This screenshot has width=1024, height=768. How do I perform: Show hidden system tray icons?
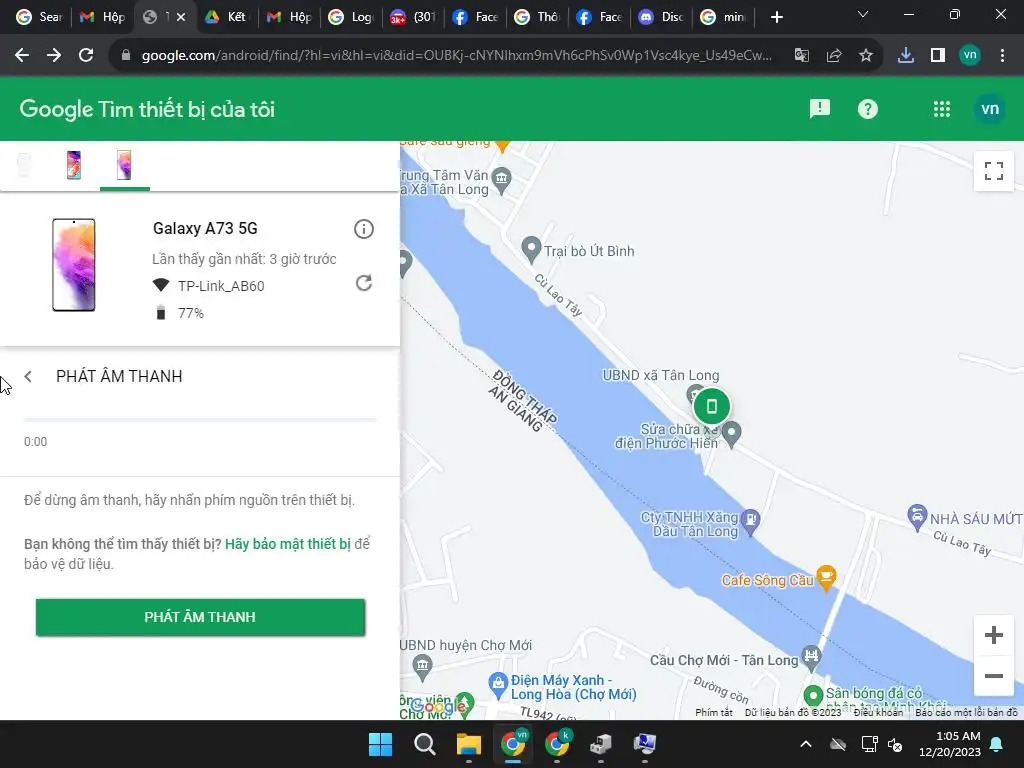806,744
